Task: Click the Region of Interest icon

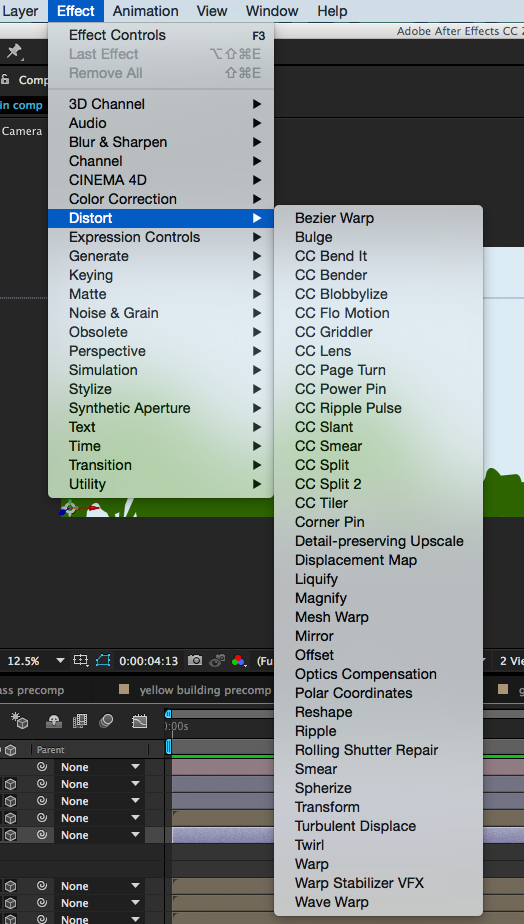Action: click(x=80, y=661)
